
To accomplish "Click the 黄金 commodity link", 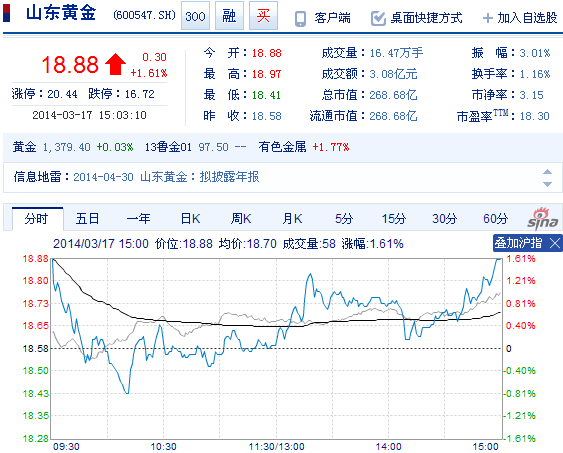I will tap(24, 147).
